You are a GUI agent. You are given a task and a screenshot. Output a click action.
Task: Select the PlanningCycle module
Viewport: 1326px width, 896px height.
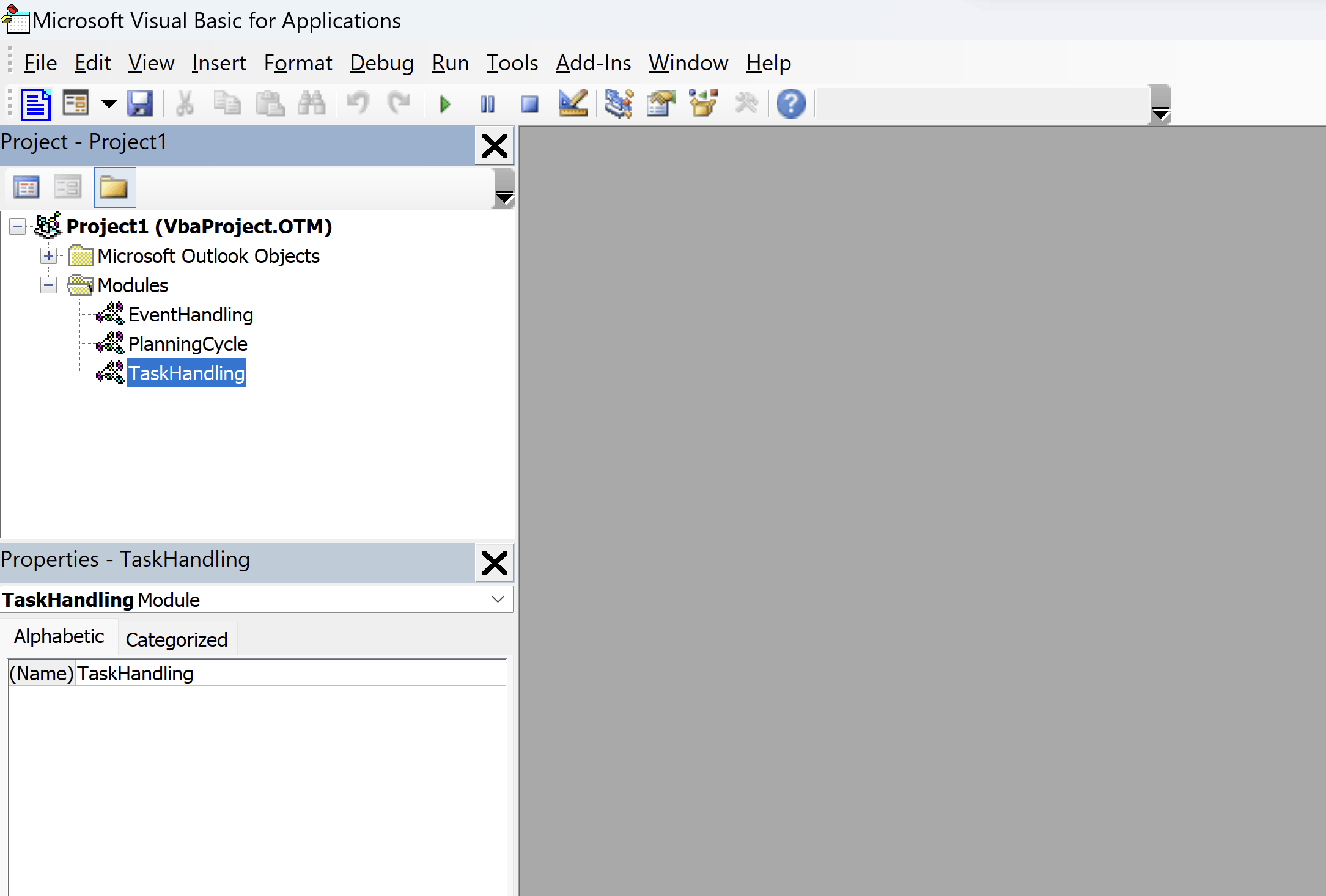click(x=188, y=344)
